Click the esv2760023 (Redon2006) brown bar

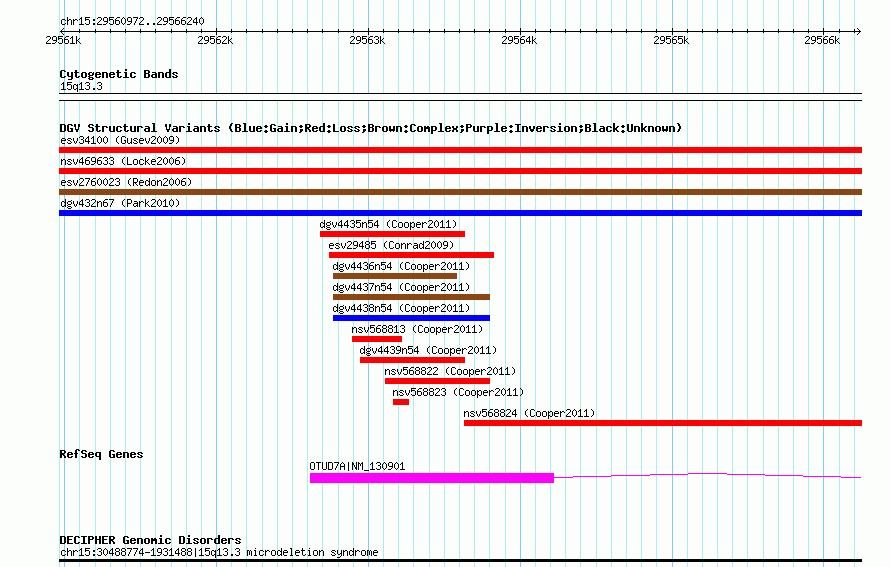click(460, 192)
